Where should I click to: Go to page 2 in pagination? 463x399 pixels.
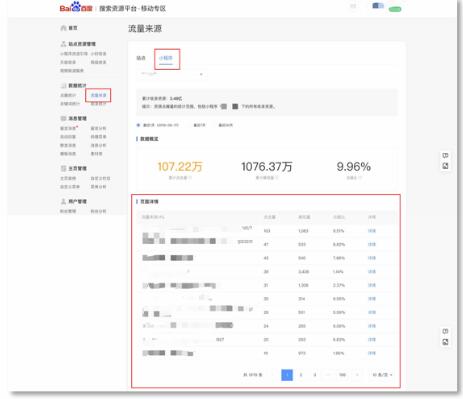click(301, 375)
